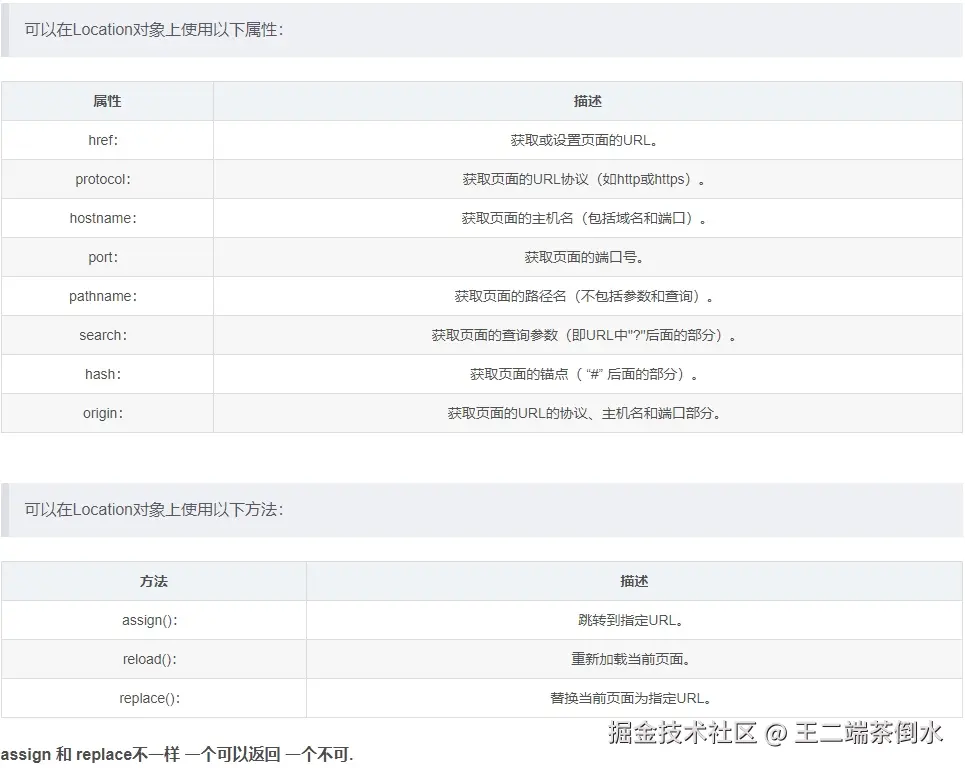Click the 'pathname:' property cell

107,296
